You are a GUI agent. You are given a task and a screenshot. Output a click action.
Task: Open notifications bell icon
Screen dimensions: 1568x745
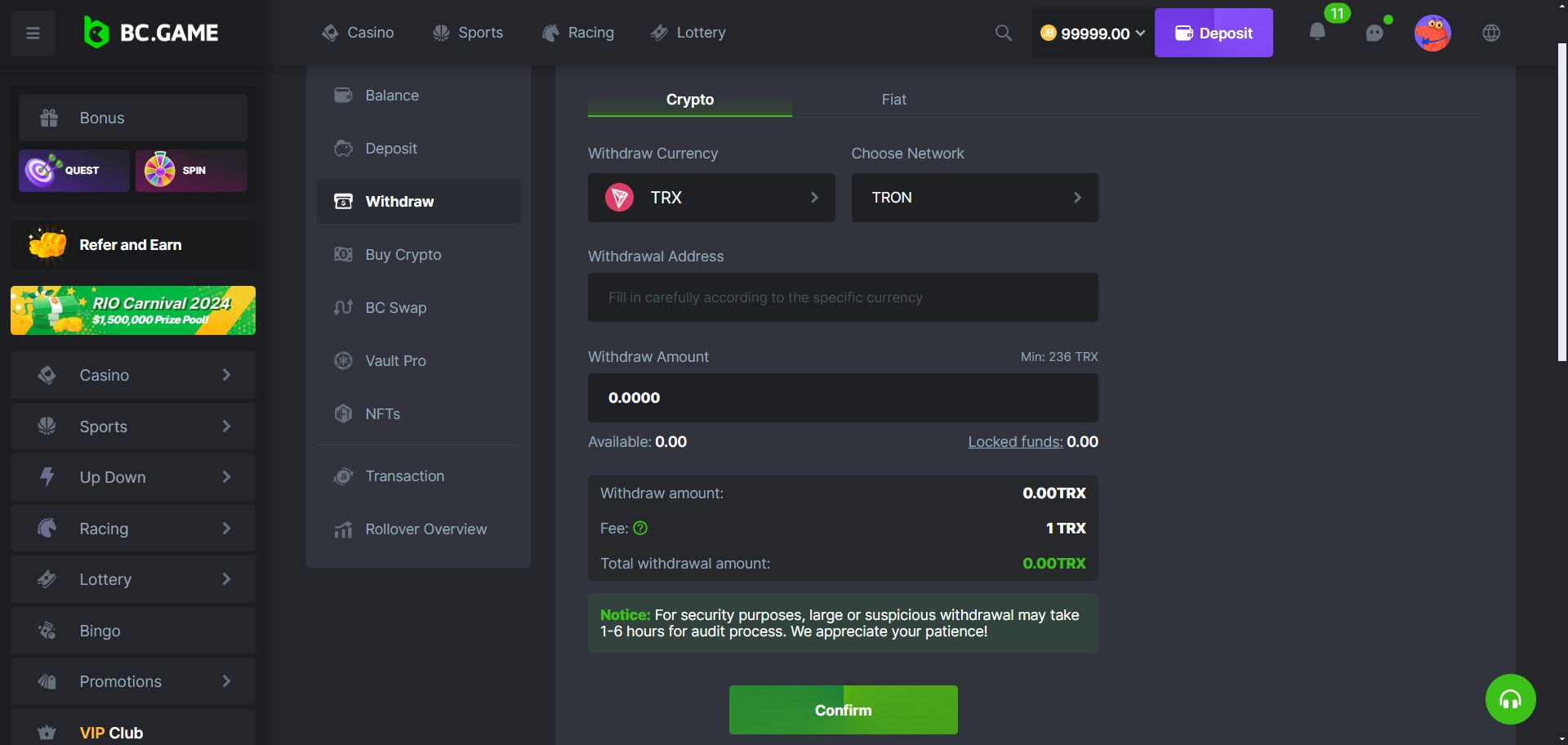click(1316, 33)
